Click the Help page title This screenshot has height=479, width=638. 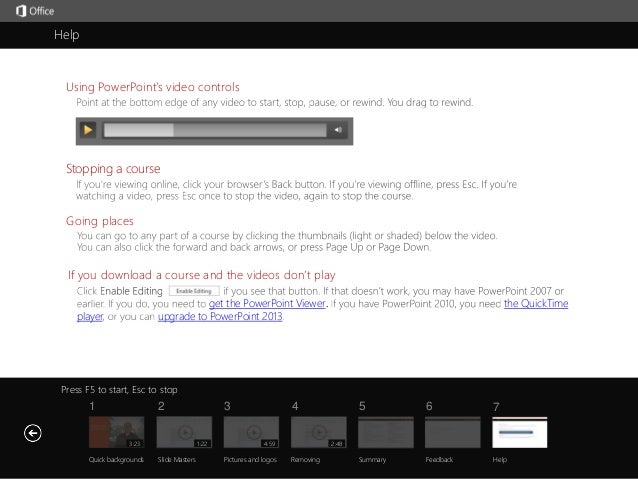(x=66, y=35)
